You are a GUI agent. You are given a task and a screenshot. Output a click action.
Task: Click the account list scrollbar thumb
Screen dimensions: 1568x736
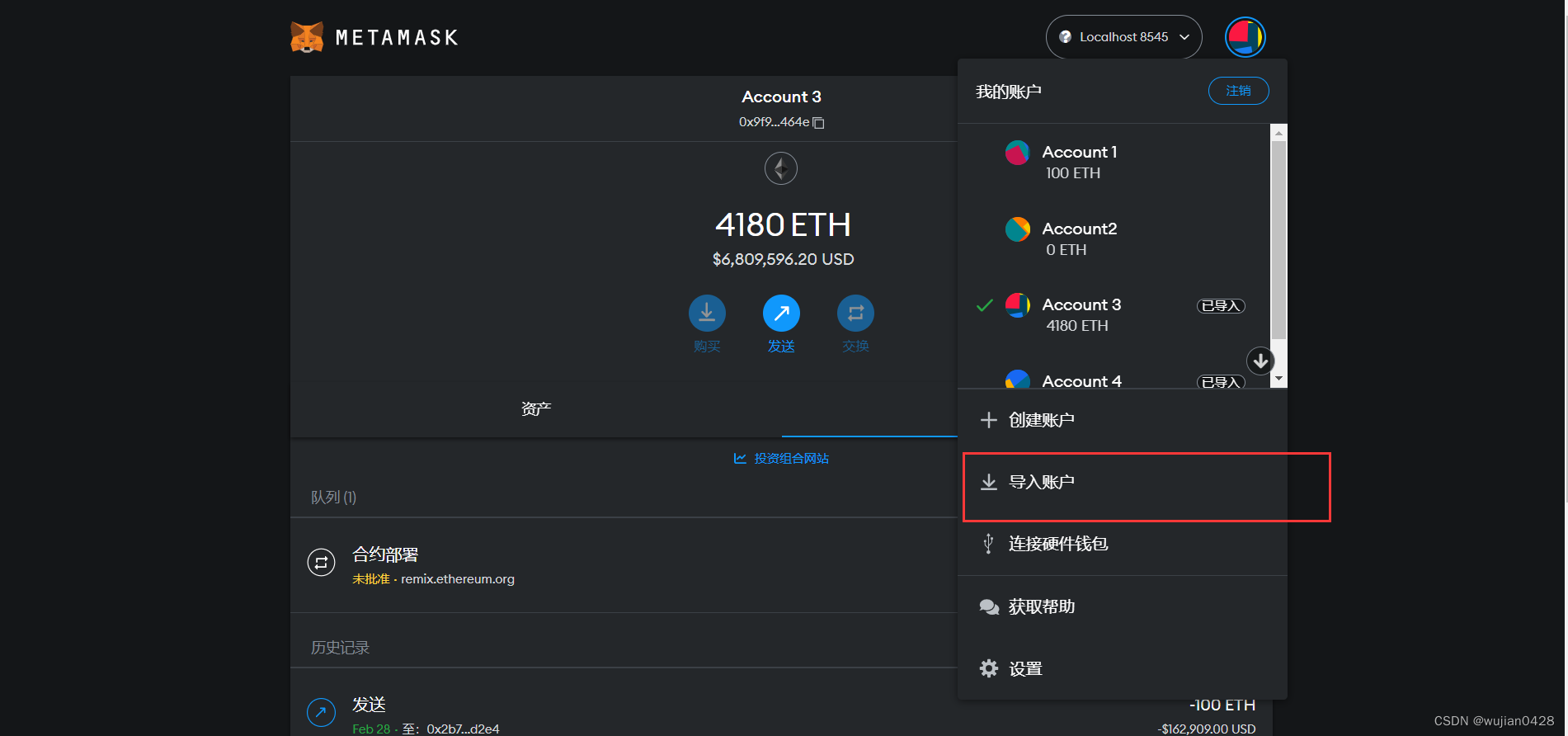coord(1278,239)
